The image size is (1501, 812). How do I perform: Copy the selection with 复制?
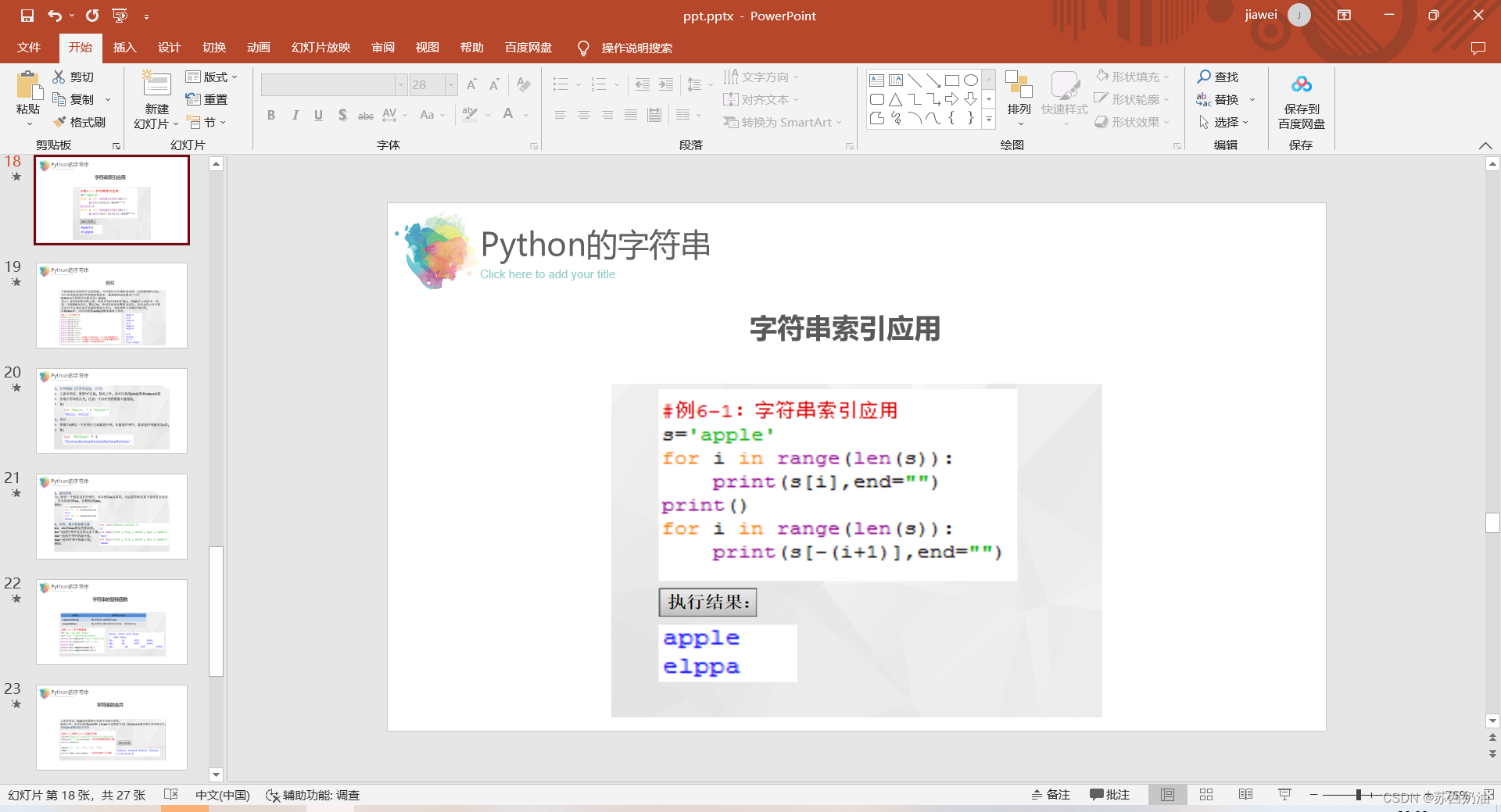[x=73, y=99]
